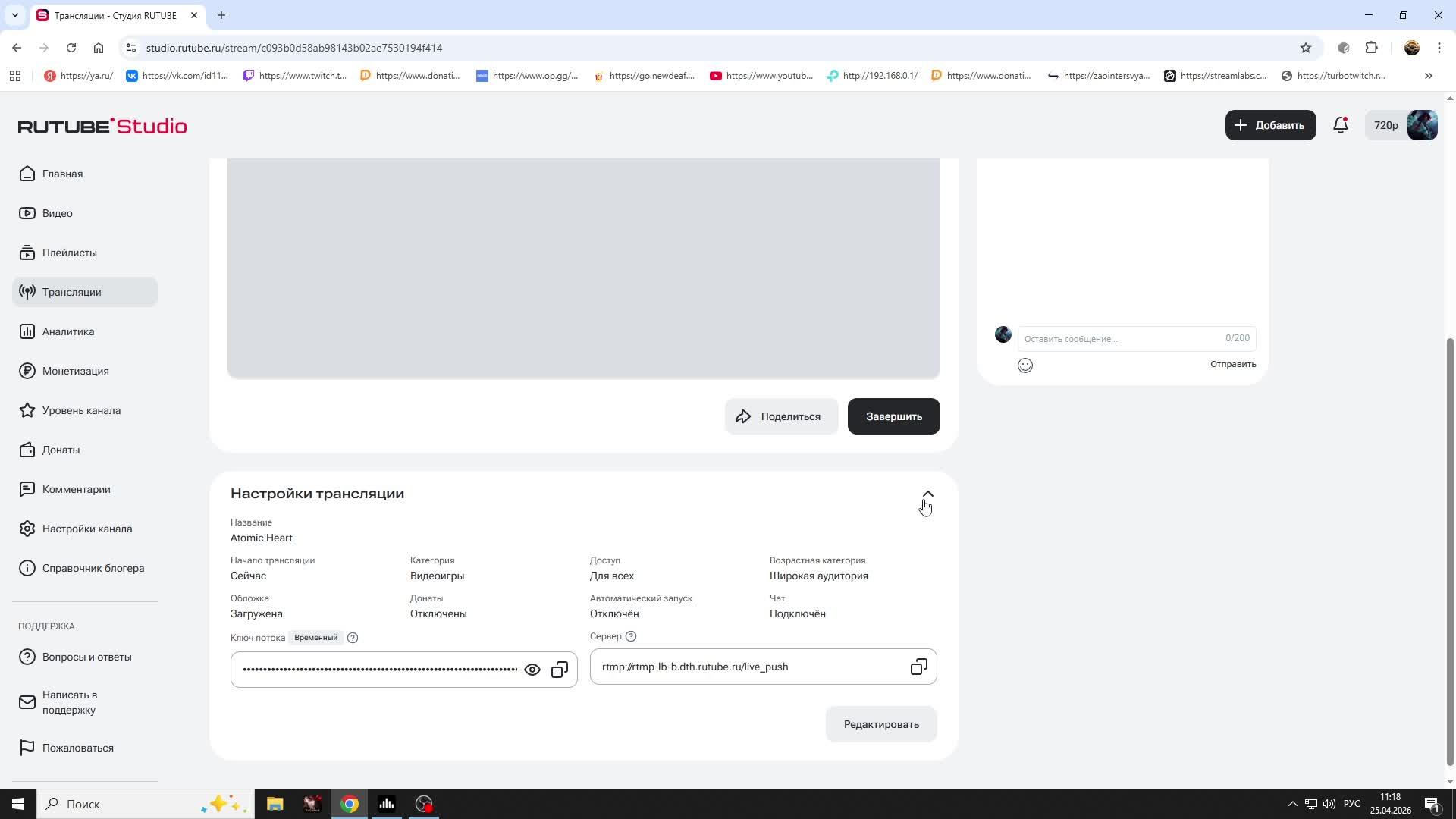Copy the stream key
Viewport: 1456px width, 819px height.
pyautogui.click(x=560, y=670)
